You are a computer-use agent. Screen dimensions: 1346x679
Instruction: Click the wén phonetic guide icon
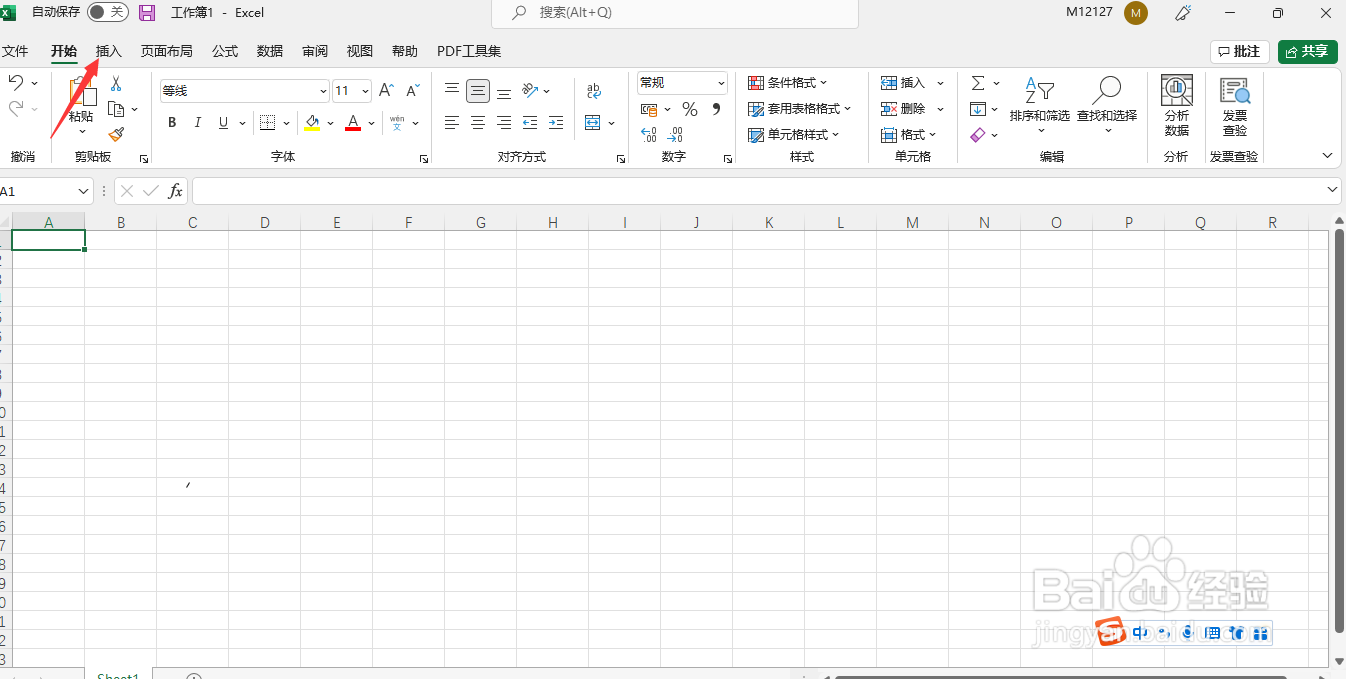[397, 123]
